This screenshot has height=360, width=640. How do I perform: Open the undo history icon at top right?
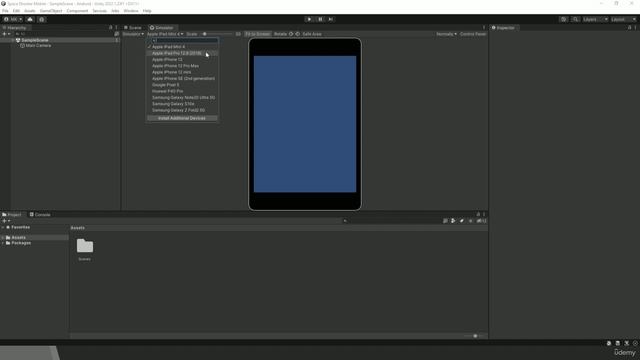[x=564, y=19]
